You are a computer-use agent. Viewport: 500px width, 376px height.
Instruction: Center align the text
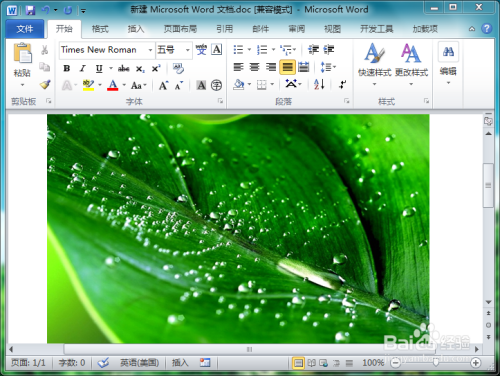point(255,67)
